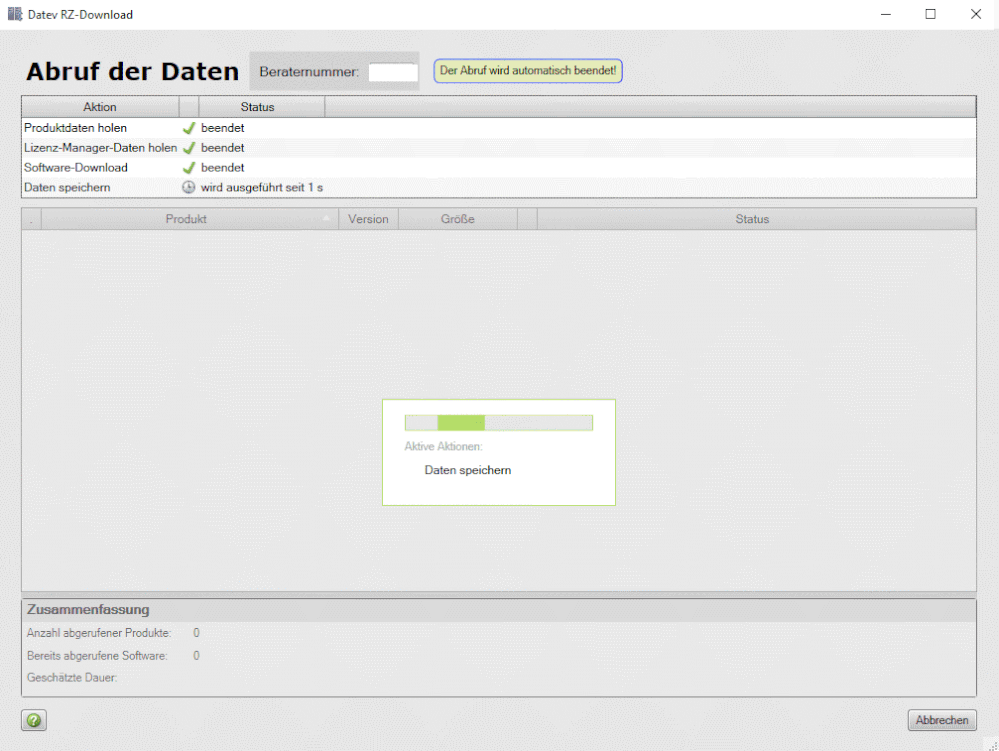Sort by the Aktion column header
Screen dimensions: 999x751
[100, 107]
